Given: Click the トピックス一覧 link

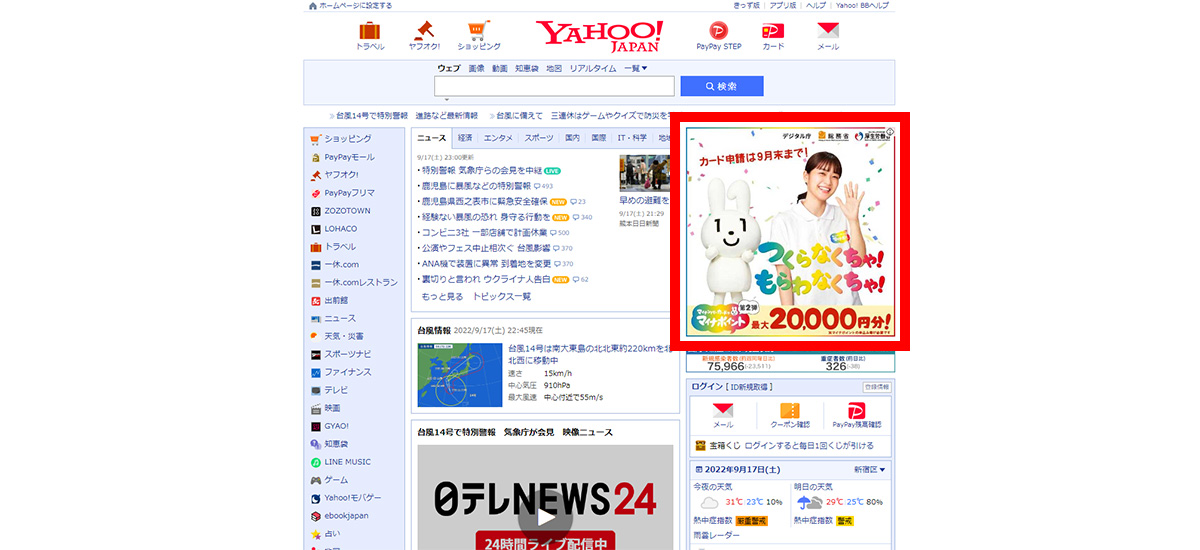Looking at the screenshot, I should (x=502, y=297).
